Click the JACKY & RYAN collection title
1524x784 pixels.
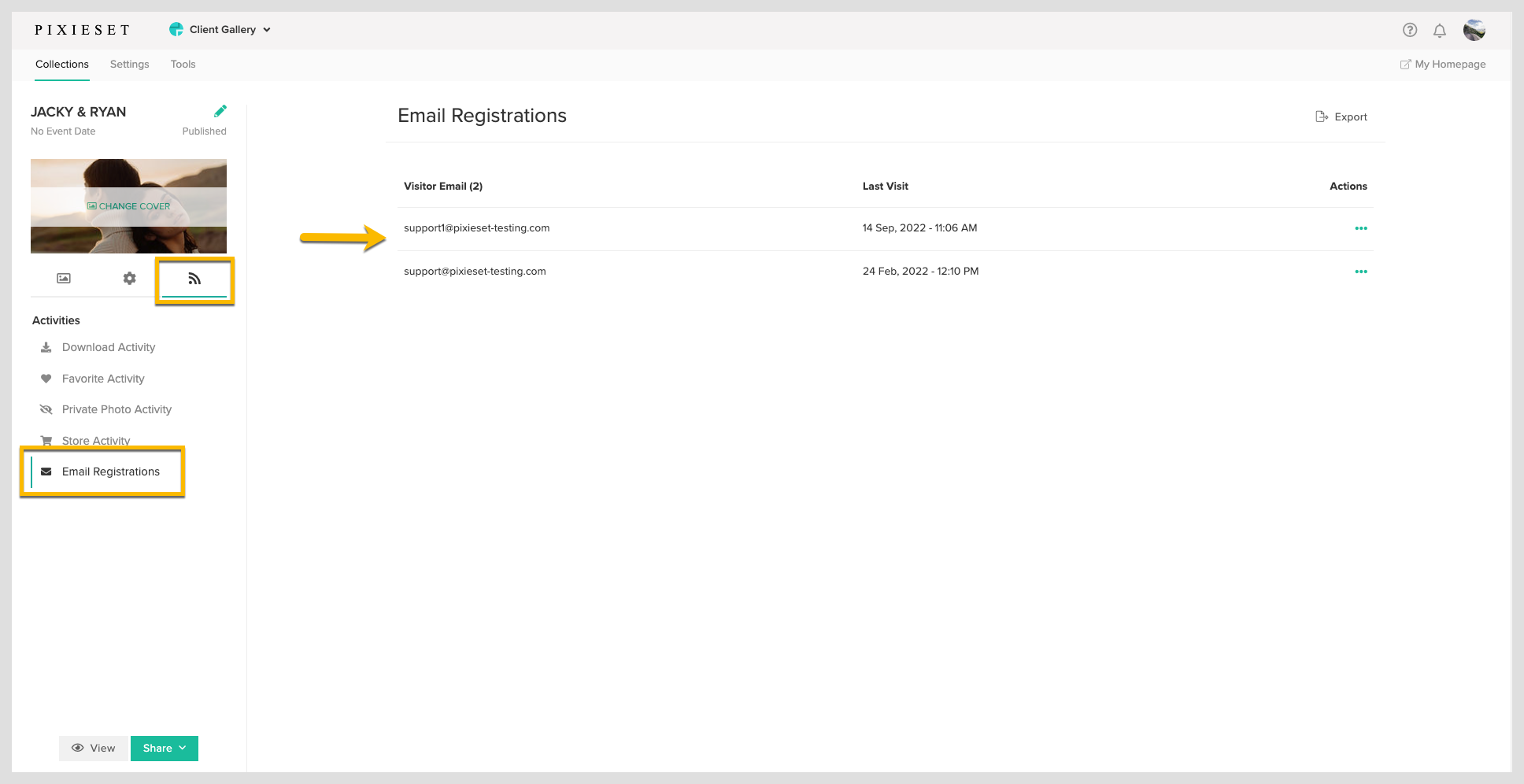coord(79,112)
